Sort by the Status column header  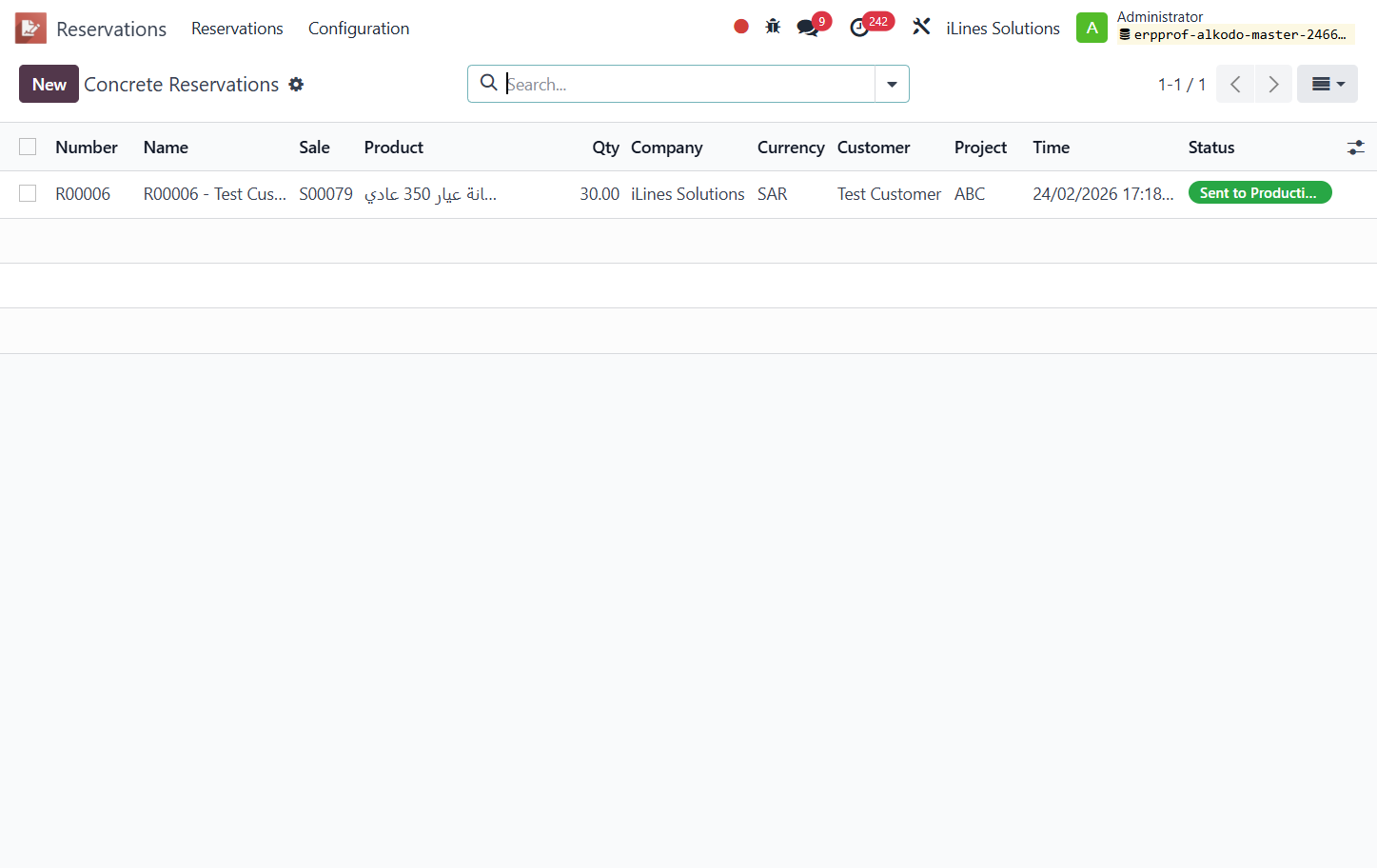click(1211, 148)
